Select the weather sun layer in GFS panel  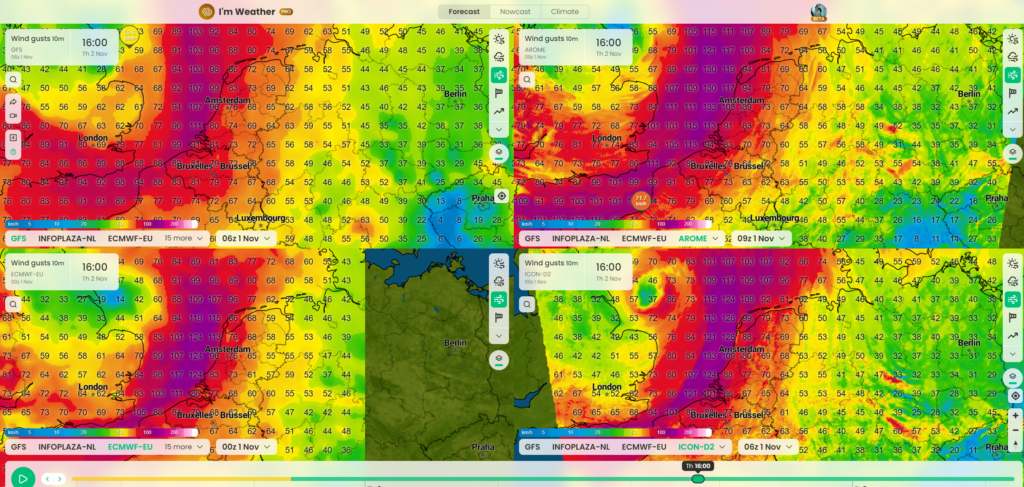coord(499,39)
